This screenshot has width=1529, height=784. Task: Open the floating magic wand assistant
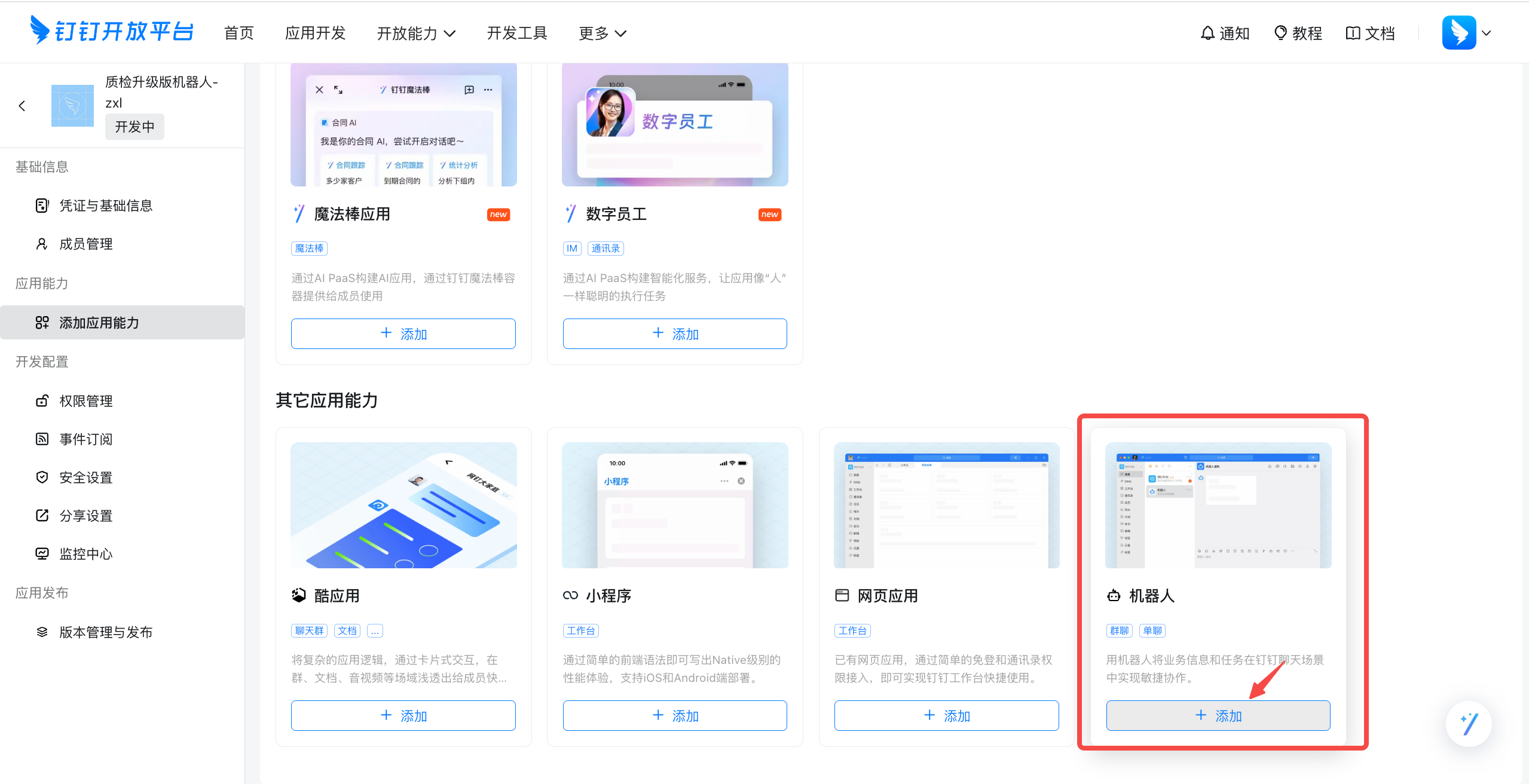click(1469, 724)
